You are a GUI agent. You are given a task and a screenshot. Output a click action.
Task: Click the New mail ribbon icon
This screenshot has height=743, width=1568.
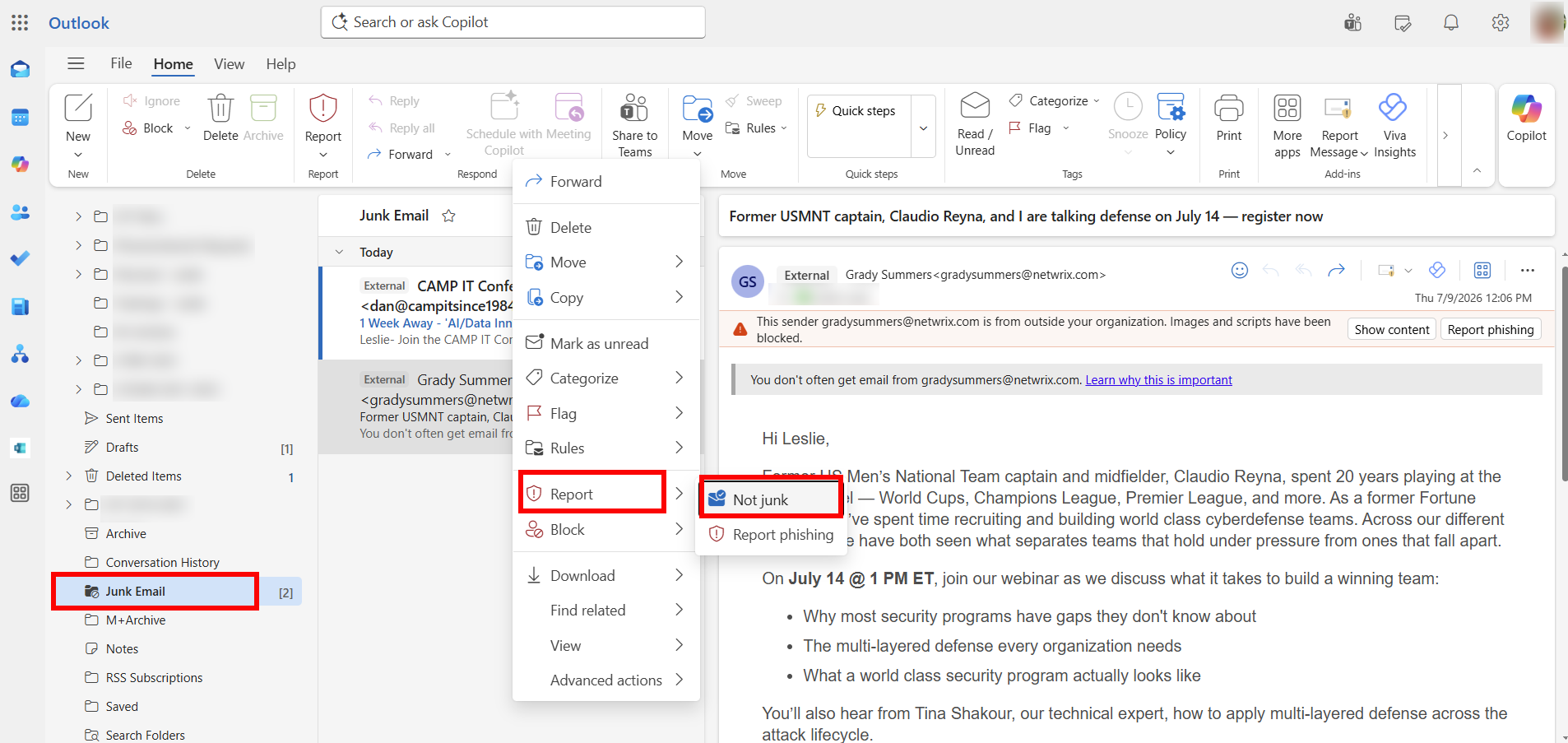coord(78,108)
